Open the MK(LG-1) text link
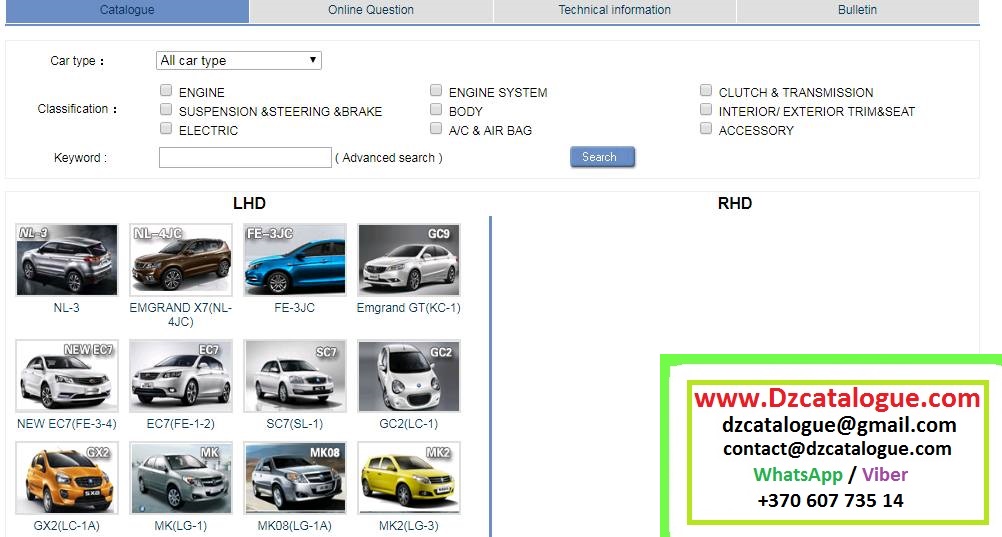This screenshot has height=537, width=1002. coord(181,525)
